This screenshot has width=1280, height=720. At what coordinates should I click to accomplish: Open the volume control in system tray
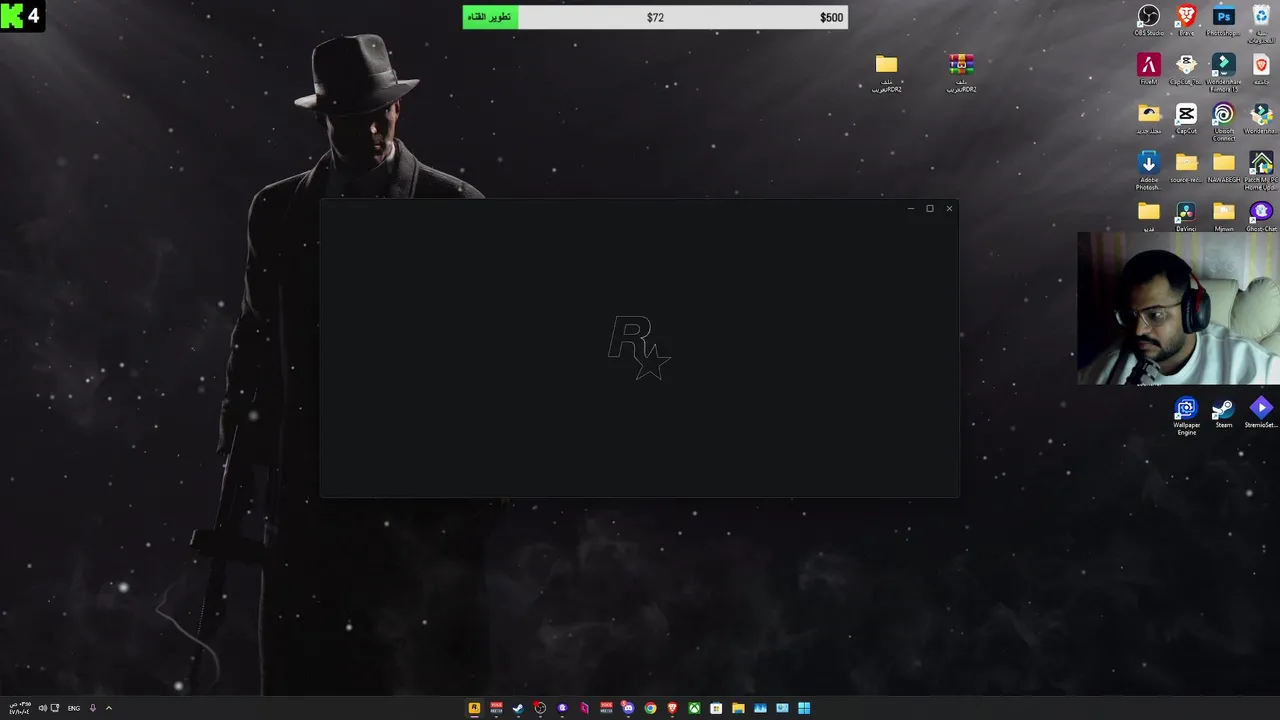click(42, 708)
